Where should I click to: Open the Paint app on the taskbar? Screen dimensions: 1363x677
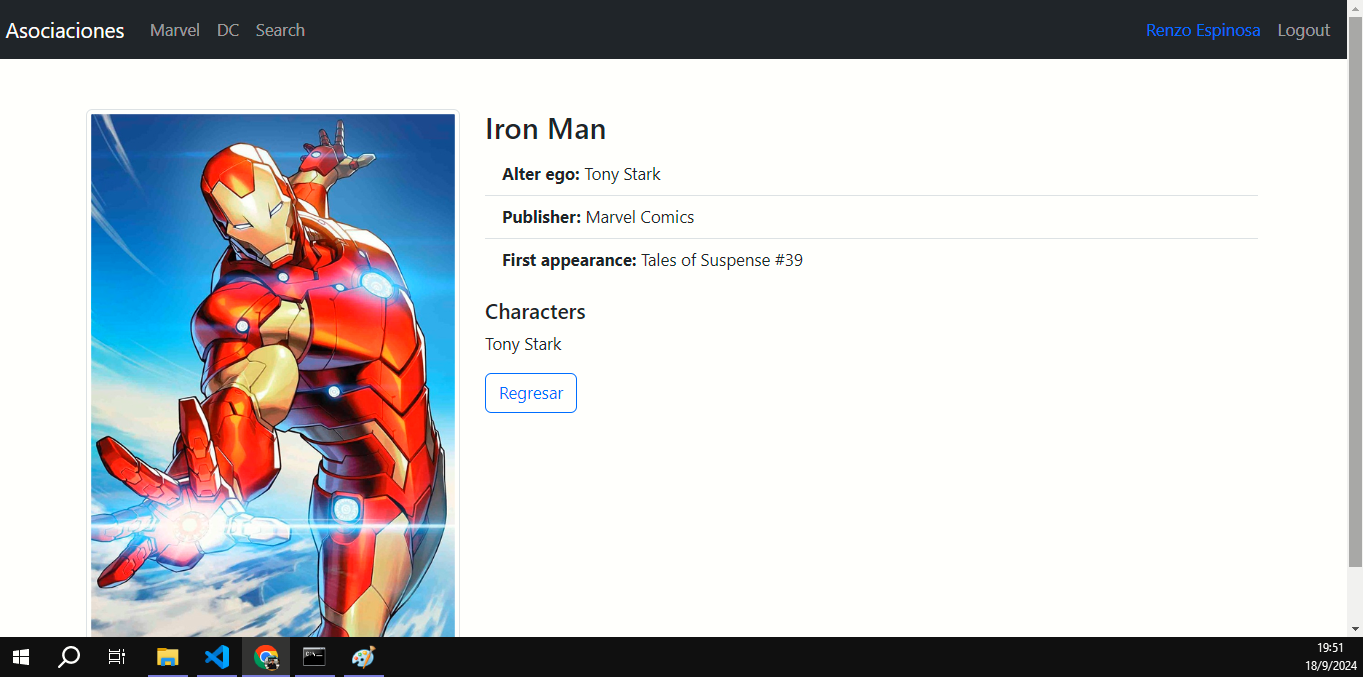[363, 657]
